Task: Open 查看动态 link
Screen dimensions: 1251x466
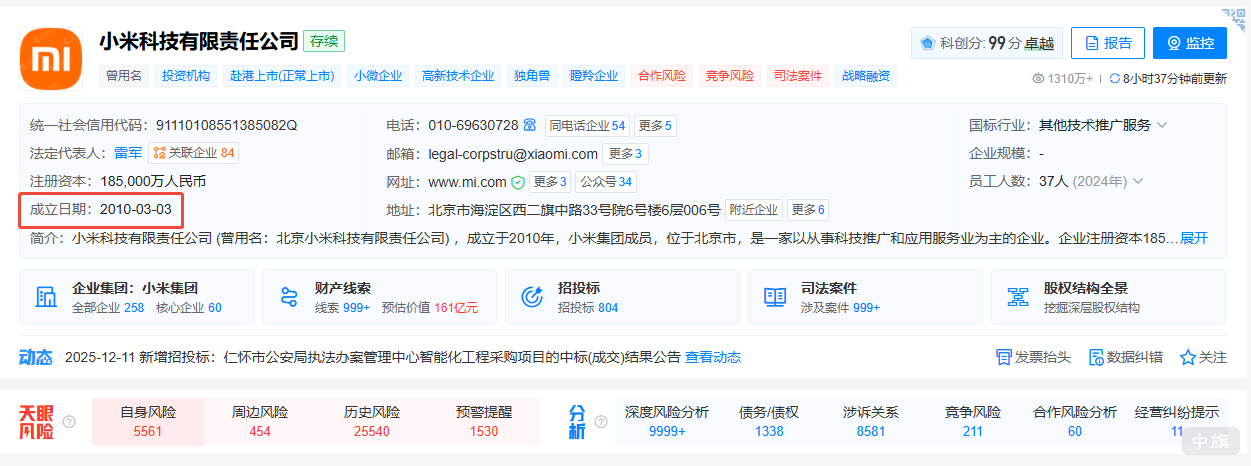Action: (x=713, y=357)
